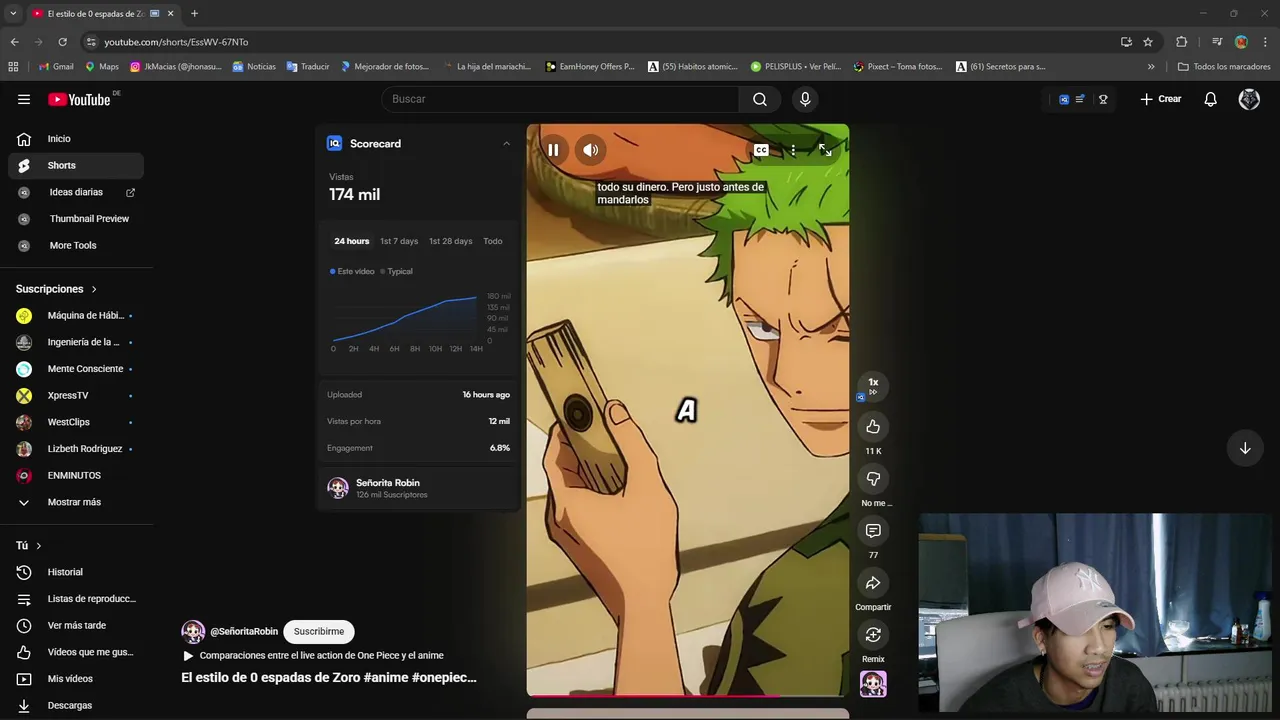
Task: Open the sound thumbnail under Remix
Action: pyautogui.click(x=873, y=684)
